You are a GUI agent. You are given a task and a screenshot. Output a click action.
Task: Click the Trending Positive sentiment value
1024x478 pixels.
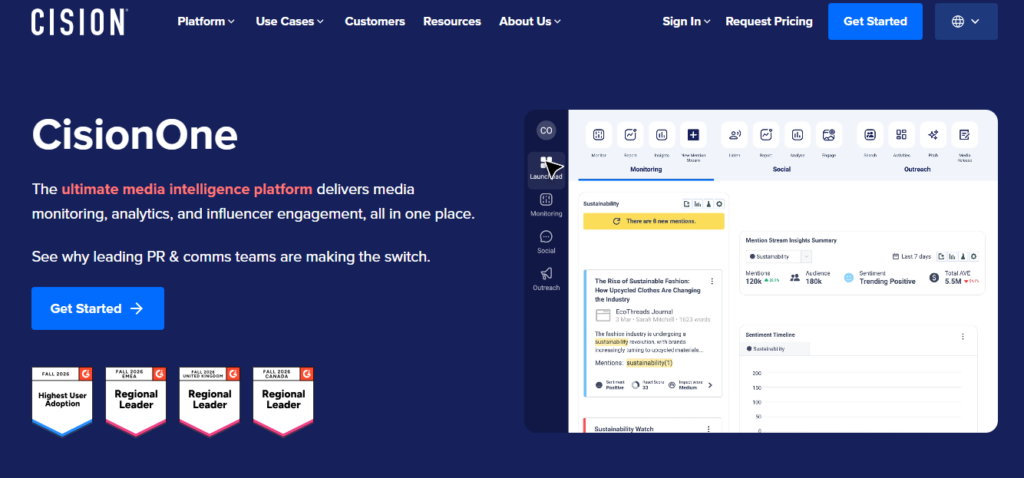click(887, 281)
